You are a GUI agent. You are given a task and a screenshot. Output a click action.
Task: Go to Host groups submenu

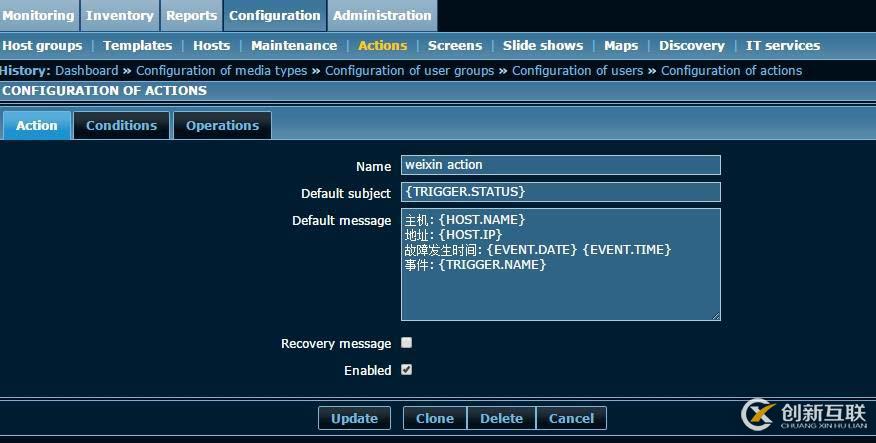click(42, 46)
